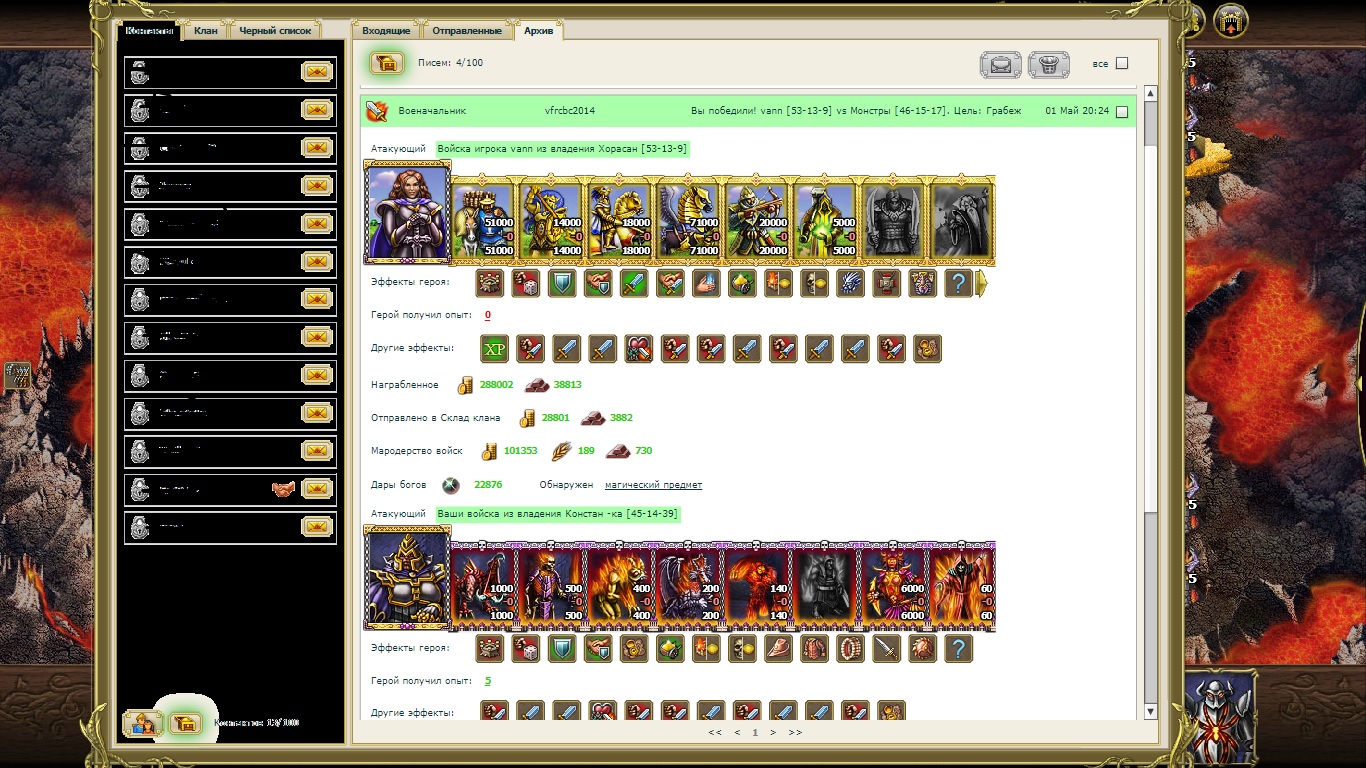1366x768 pixels.
Task: Open the Клан tab
Action: click(x=206, y=31)
